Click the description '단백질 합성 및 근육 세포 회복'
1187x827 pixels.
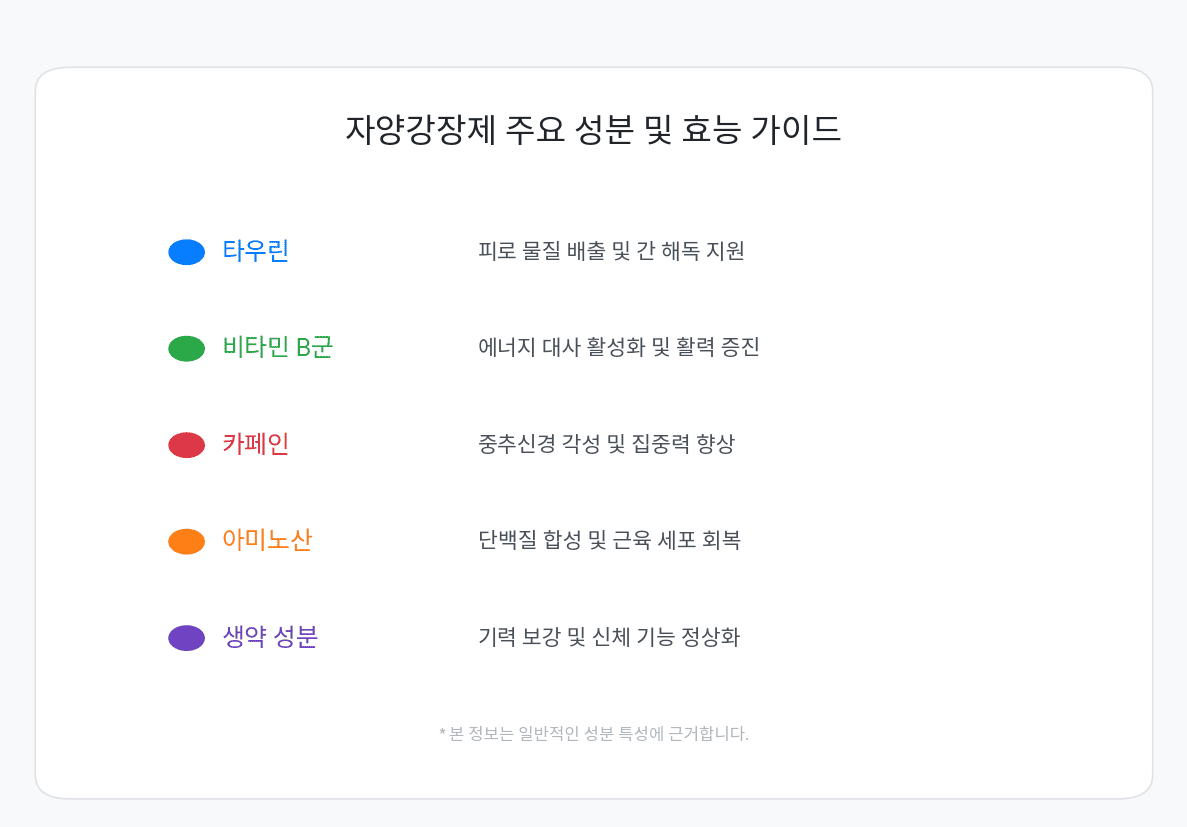click(x=609, y=540)
